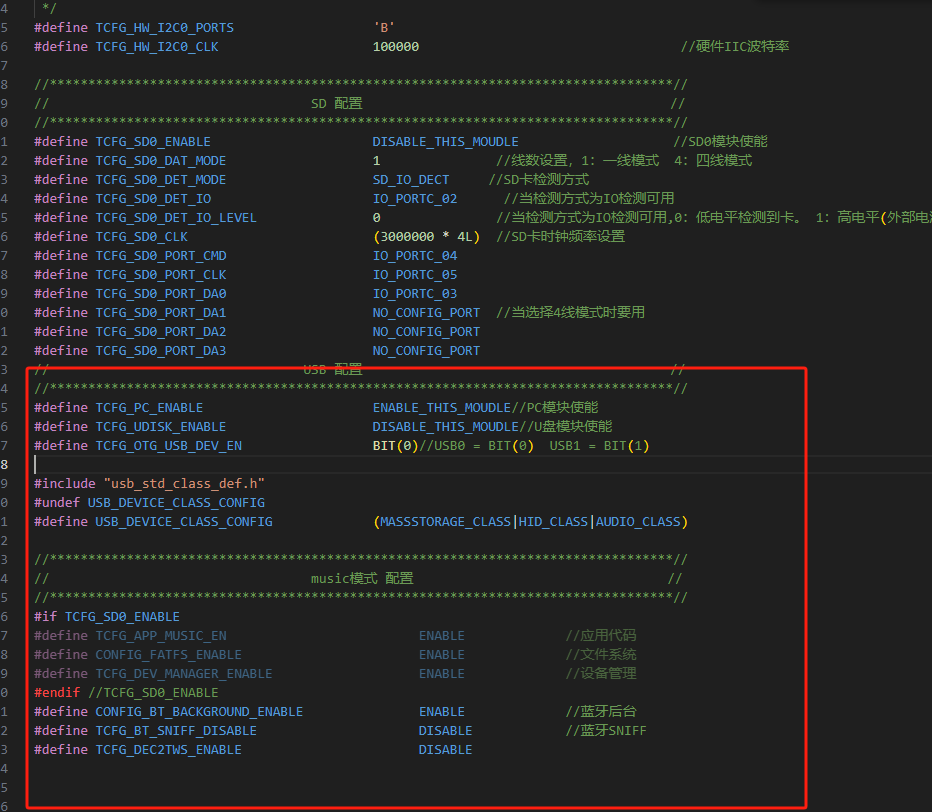Image resolution: width=932 pixels, height=812 pixels.
Task: Click CONFIG_FATFS_ENABLE macro name
Action: (x=169, y=656)
